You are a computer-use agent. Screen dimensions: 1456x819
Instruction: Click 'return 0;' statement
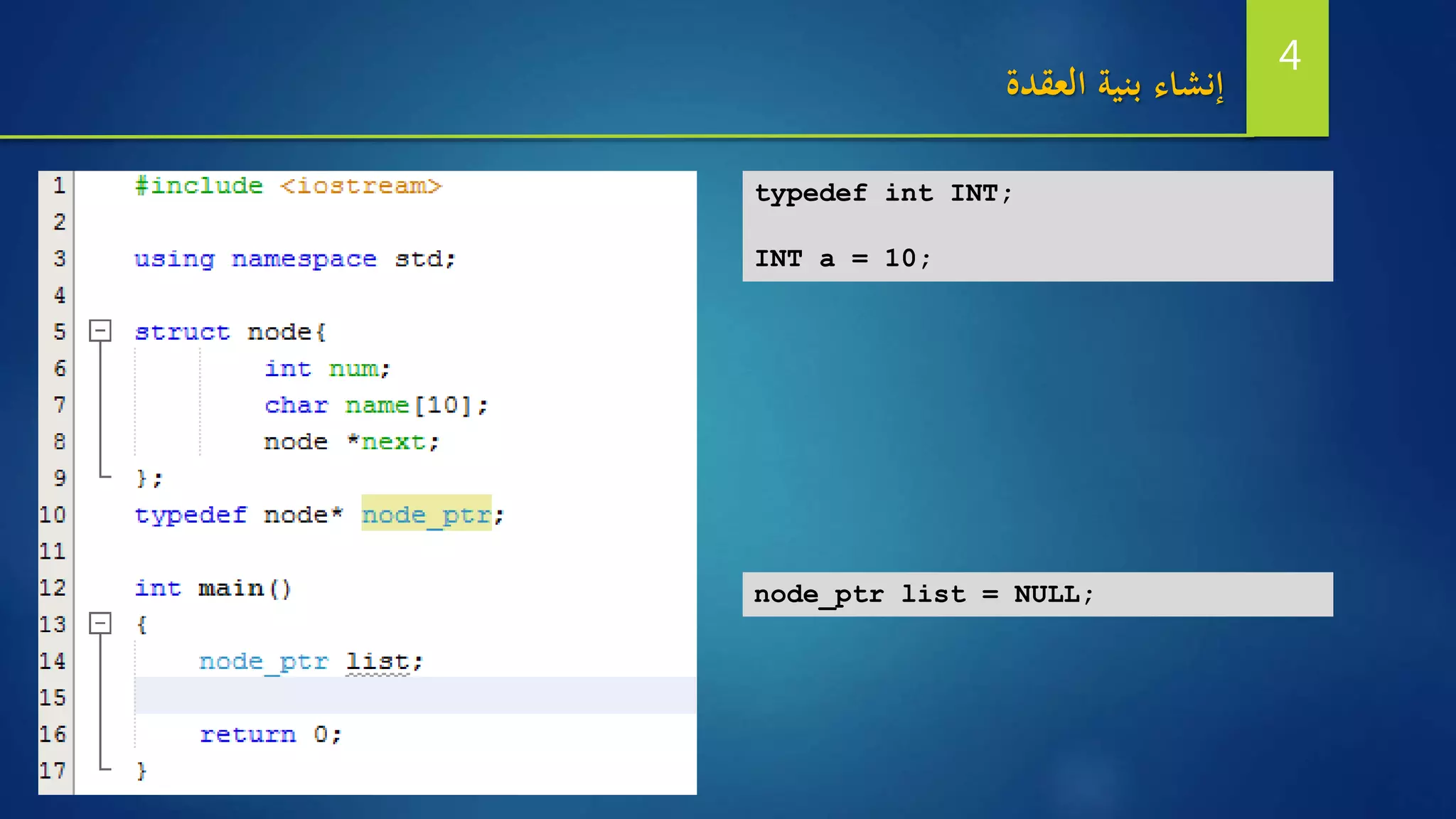pyautogui.click(x=271, y=734)
